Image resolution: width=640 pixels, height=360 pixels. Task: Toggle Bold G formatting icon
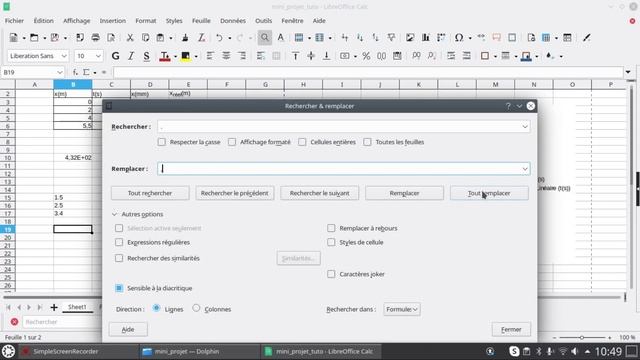[x=116, y=56]
